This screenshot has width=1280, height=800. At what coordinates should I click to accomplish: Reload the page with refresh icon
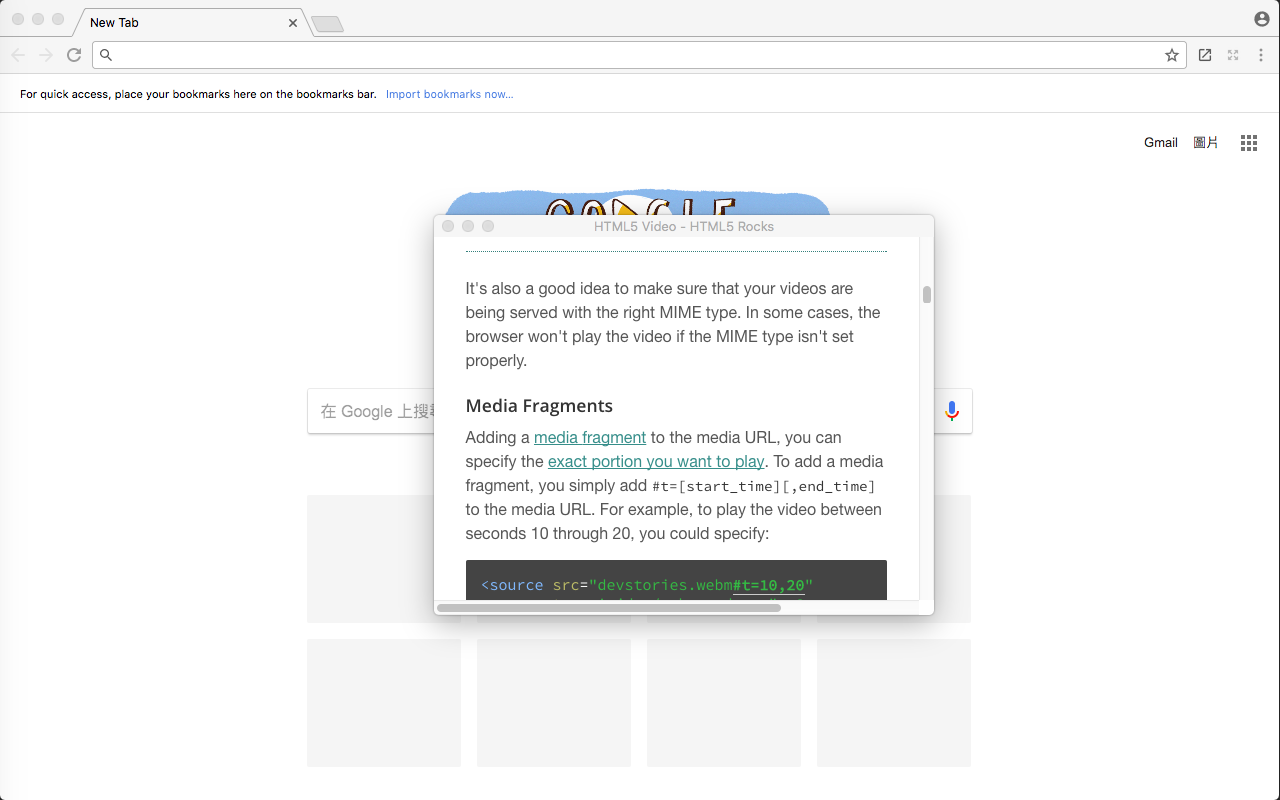pyautogui.click(x=74, y=55)
